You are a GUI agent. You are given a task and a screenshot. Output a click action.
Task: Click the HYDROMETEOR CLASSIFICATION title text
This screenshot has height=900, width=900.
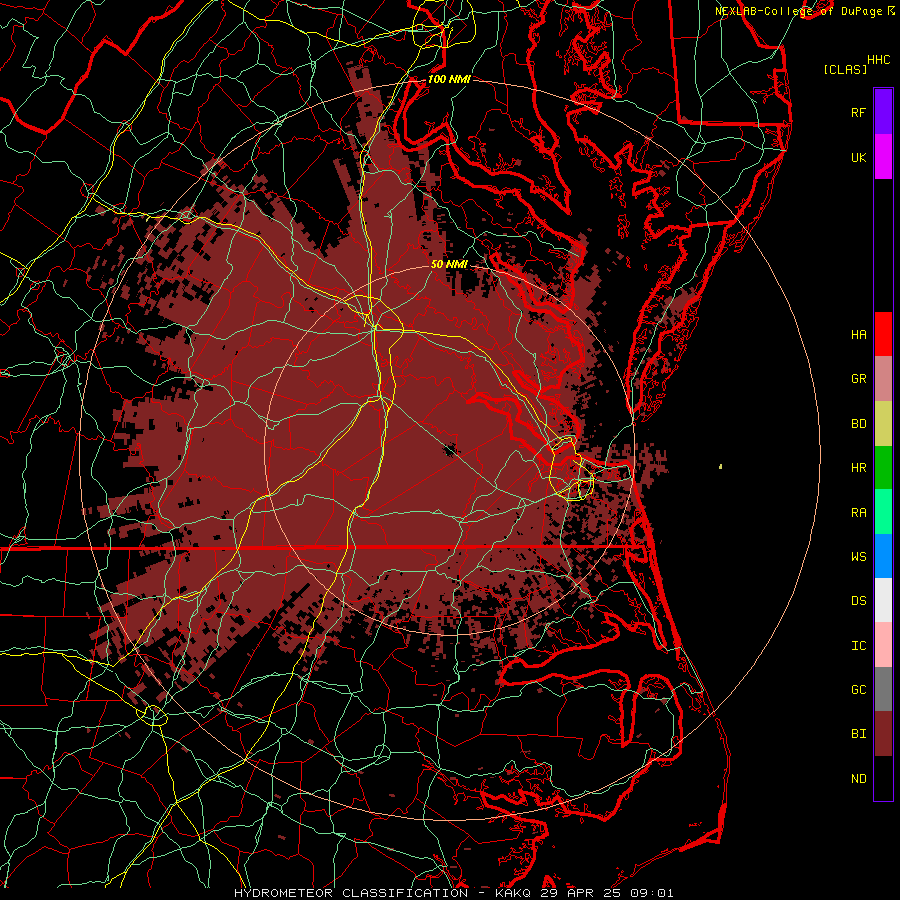[x=351, y=893]
